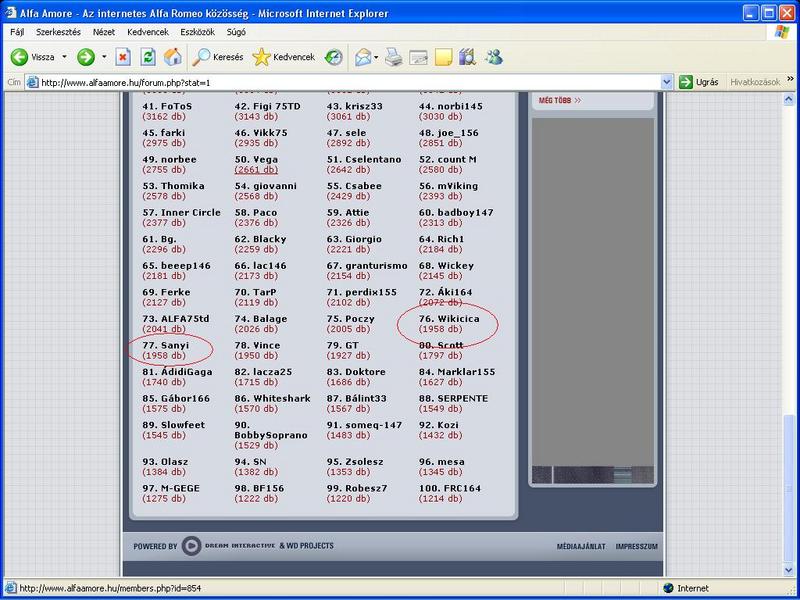Open the Szerkesztés menu
The image size is (800, 600).
click(58, 32)
